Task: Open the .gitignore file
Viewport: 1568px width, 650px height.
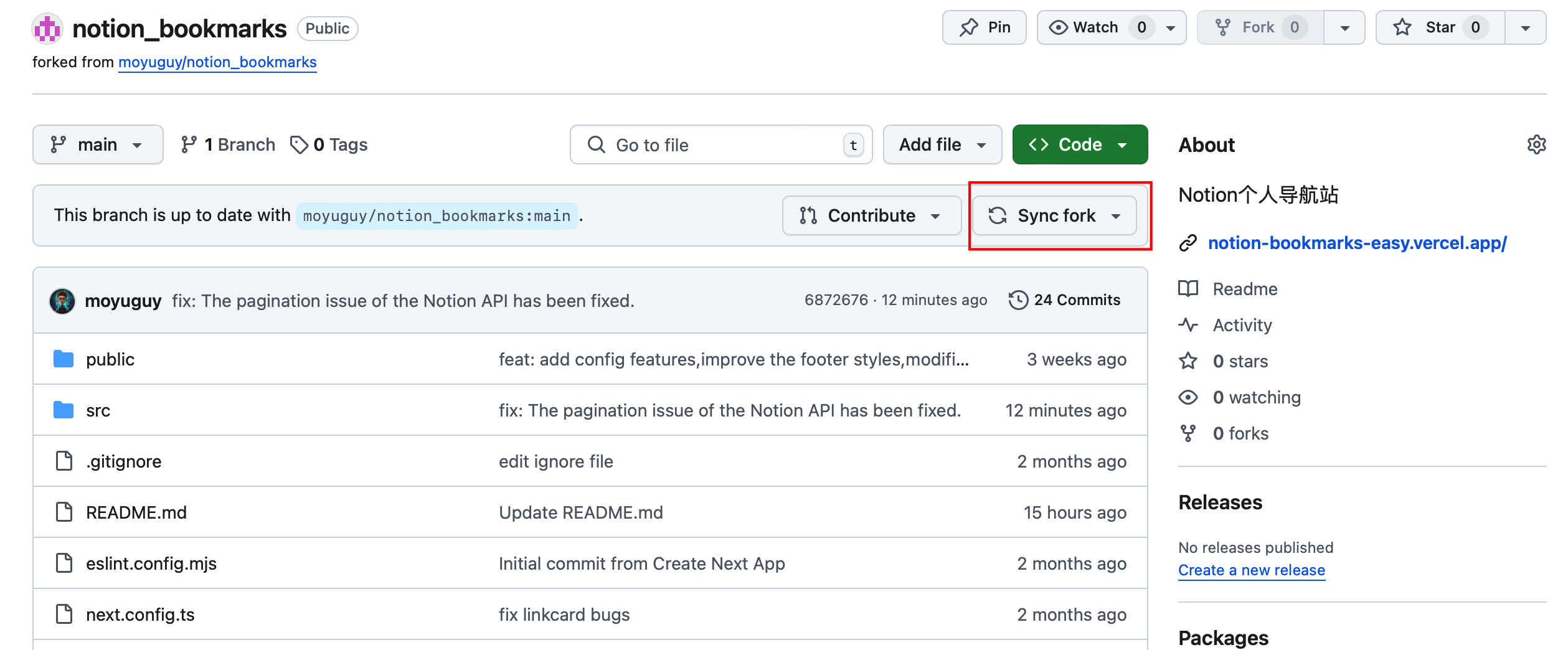Action: click(123, 461)
